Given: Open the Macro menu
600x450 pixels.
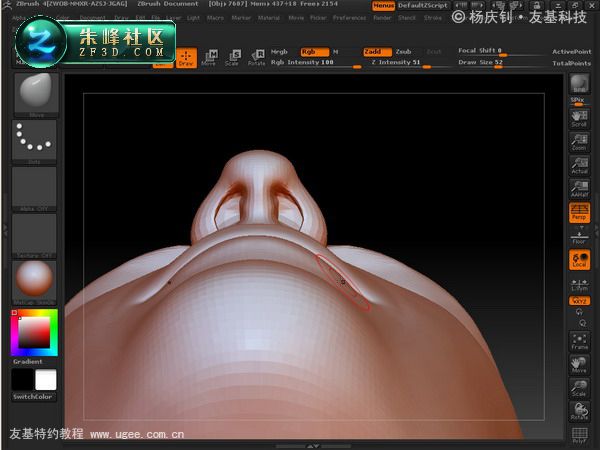Looking at the screenshot, I should point(215,18).
